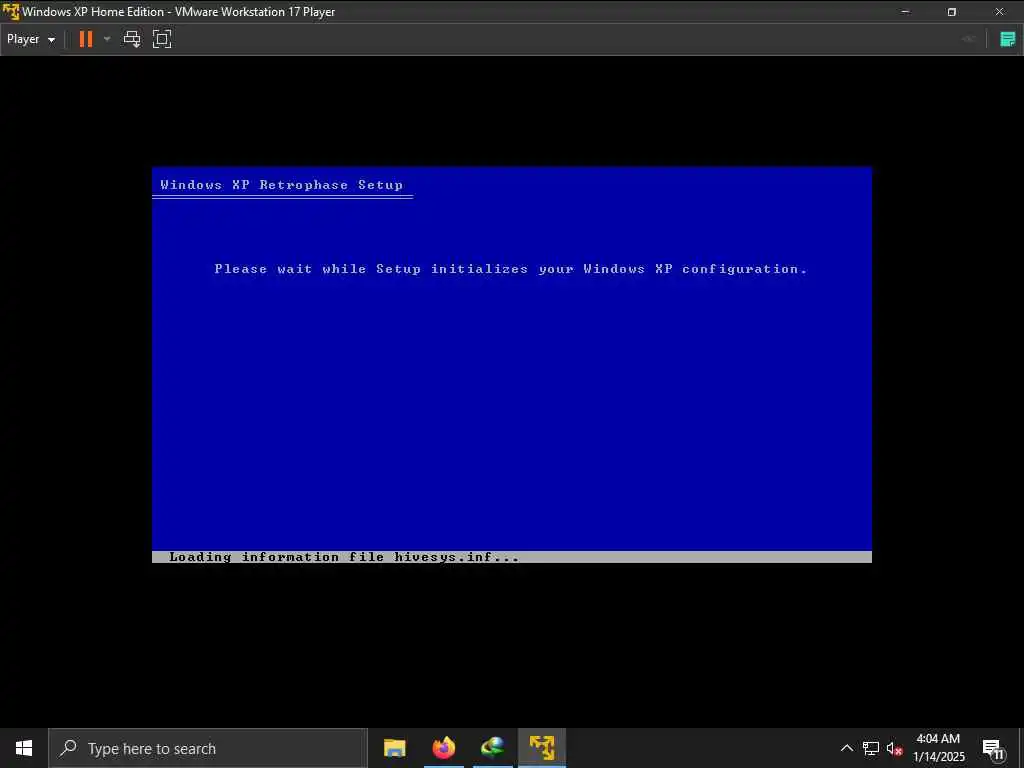Click the VMware Player title bar icon

tap(10, 12)
